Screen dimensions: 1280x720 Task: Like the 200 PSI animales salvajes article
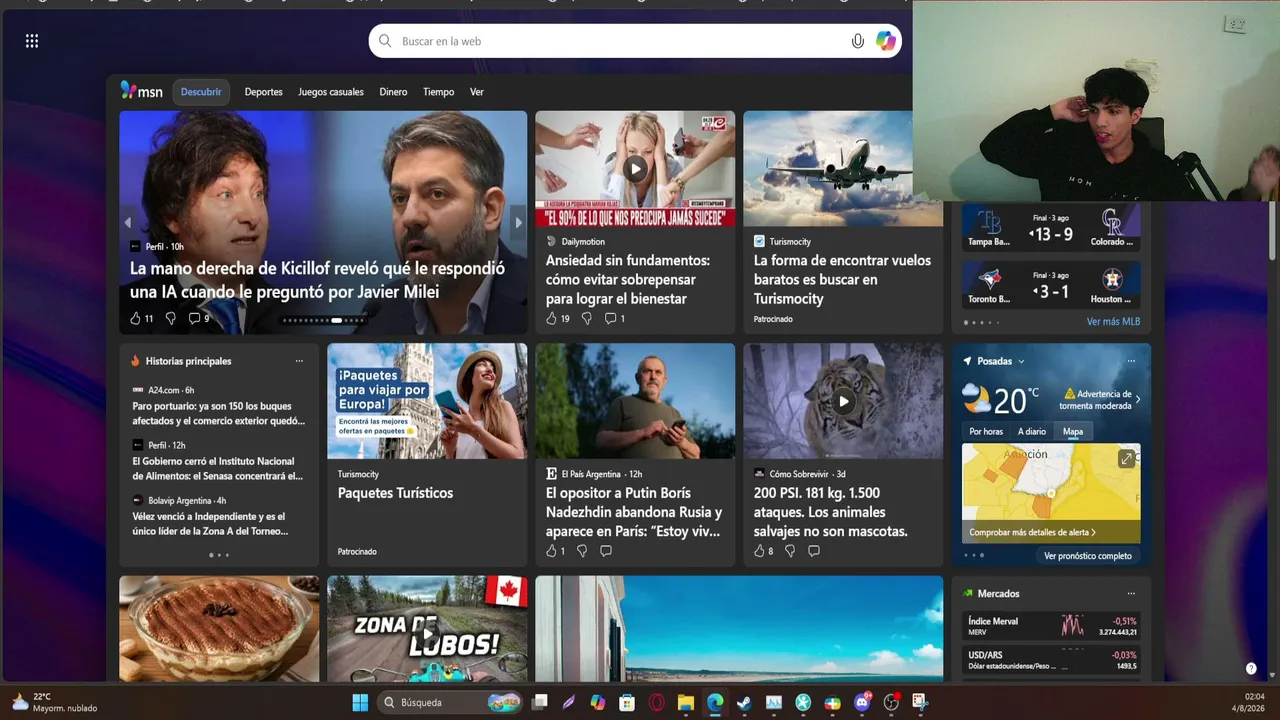click(759, 551)
